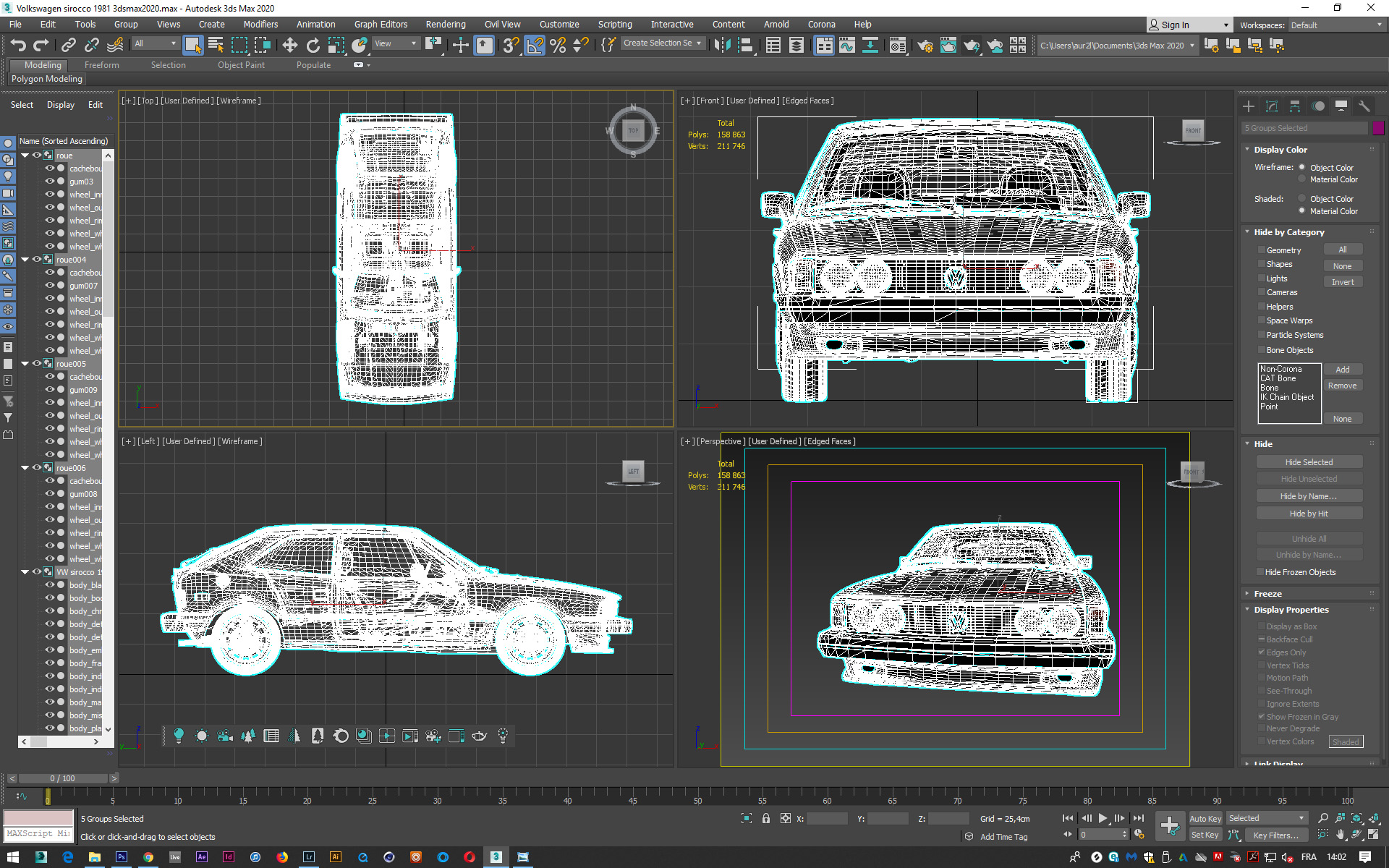Viewport: 1389px width, 868px height.
Task: Open the Create command panel tab
Action: [1249, 106]
